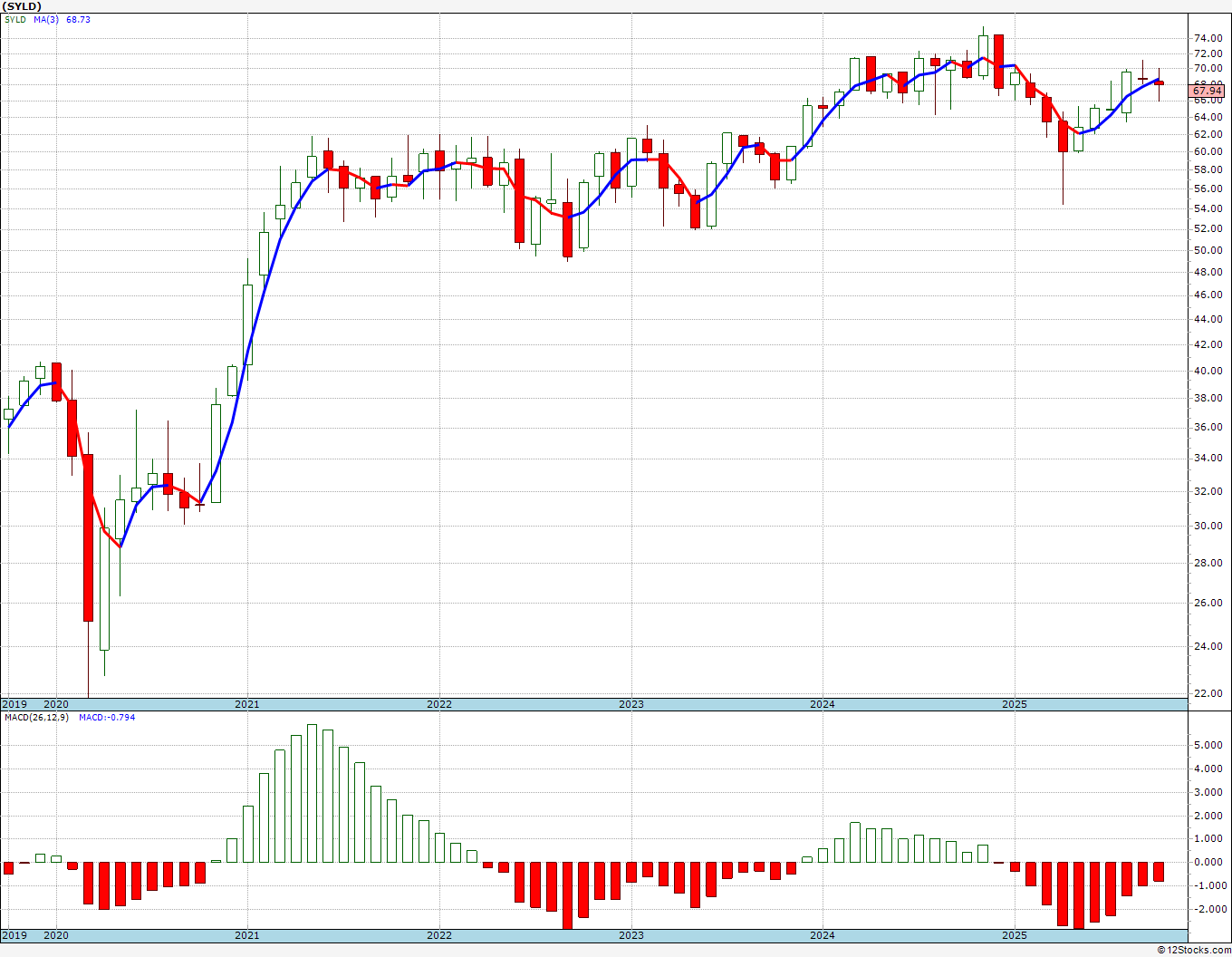Click the 4.000 MACD axis label
Viewport: 1232px width, 957px height.
(x=1210, y=768)
